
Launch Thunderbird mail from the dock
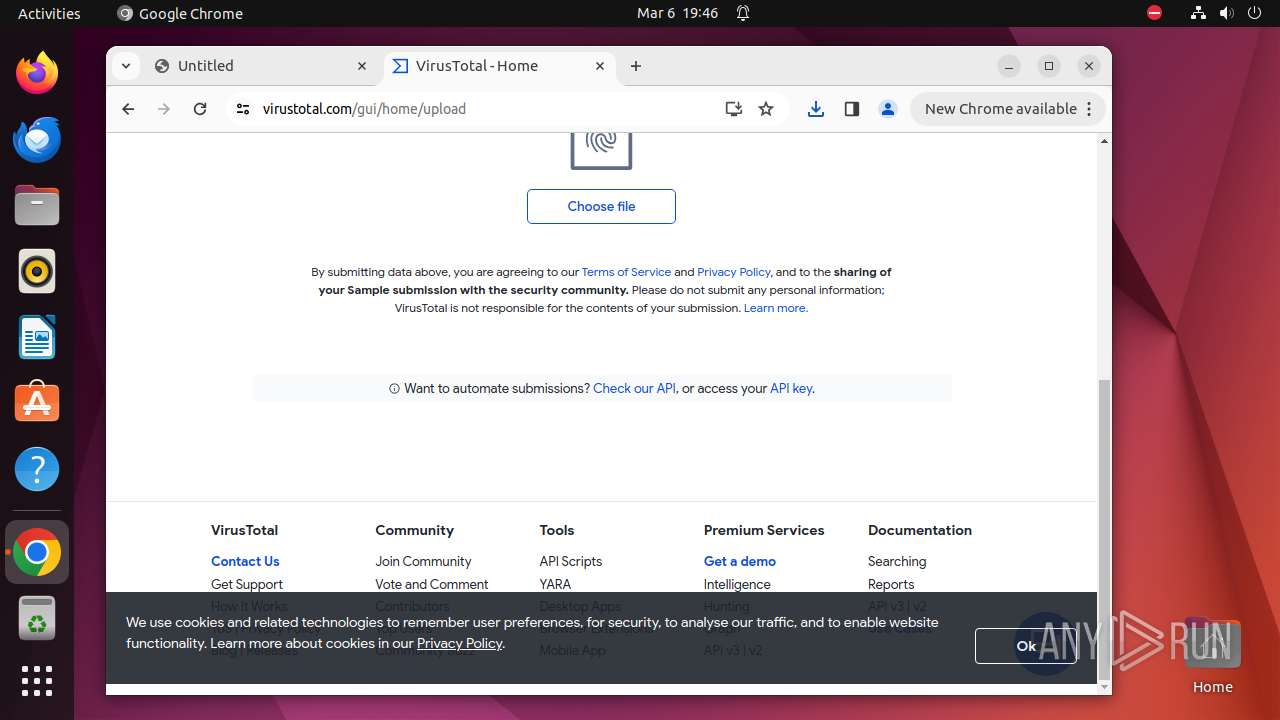(x=37, y=140)
